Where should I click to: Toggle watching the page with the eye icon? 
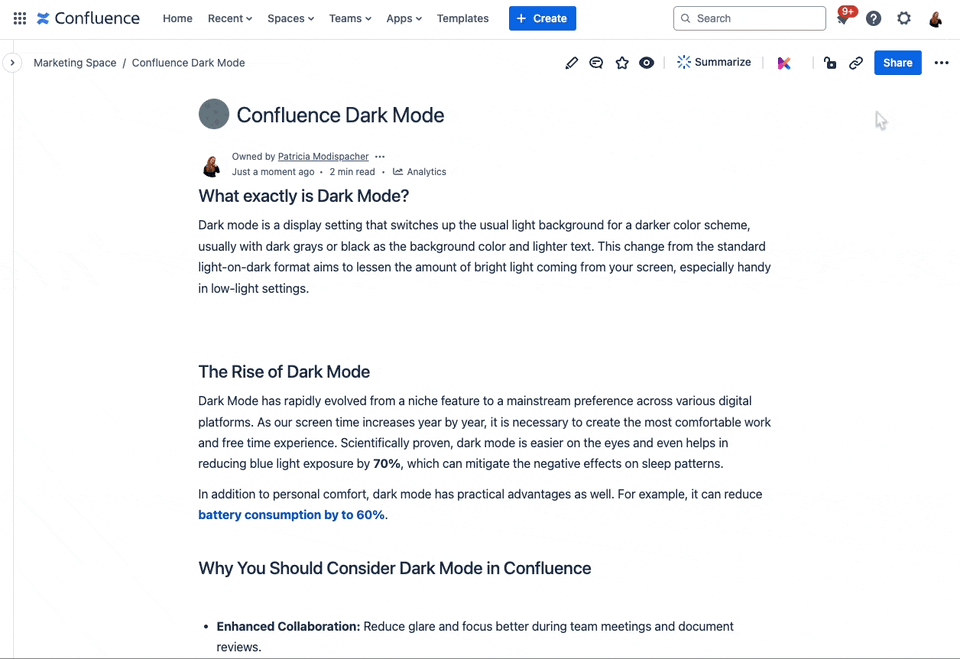tap(647, 62)
